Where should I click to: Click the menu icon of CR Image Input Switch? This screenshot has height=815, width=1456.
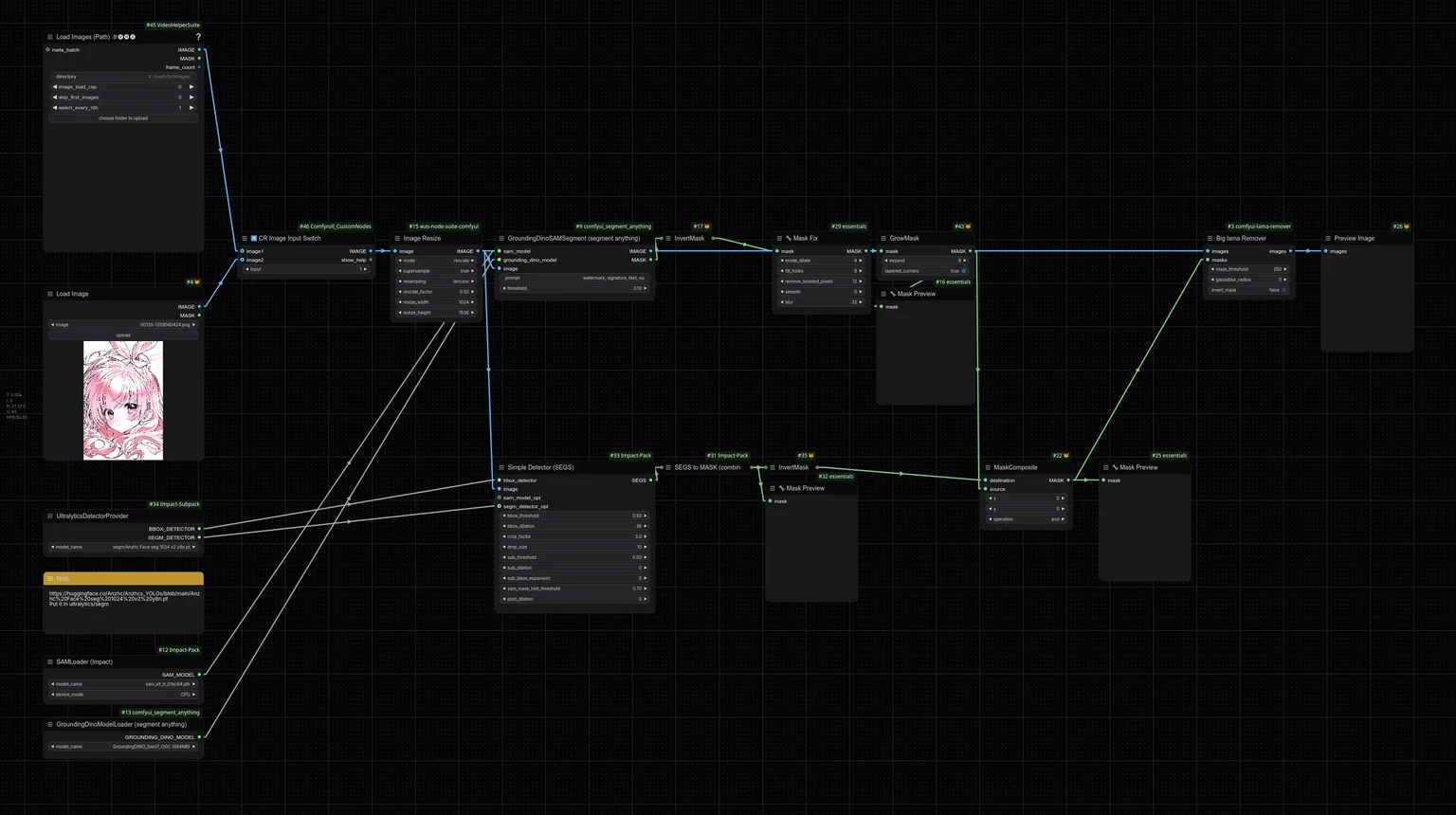pos(245,239)
